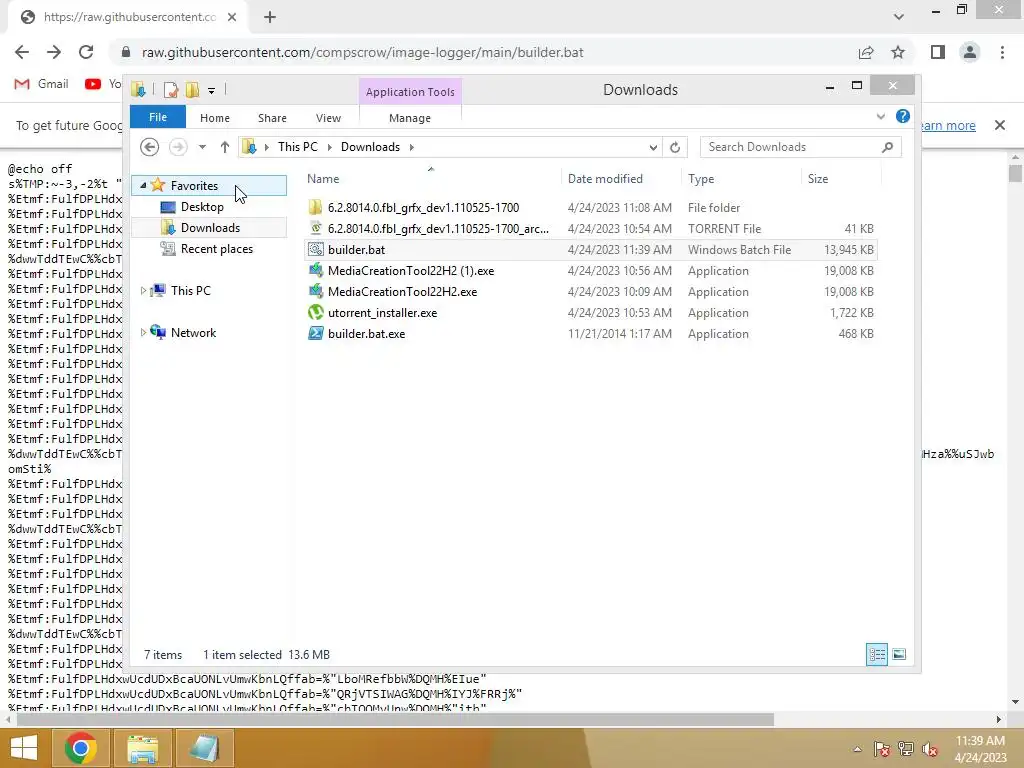Toggle Chrome side panel icon
Image resolution: width=1024 pixels, height=768 pixels.
938,52
